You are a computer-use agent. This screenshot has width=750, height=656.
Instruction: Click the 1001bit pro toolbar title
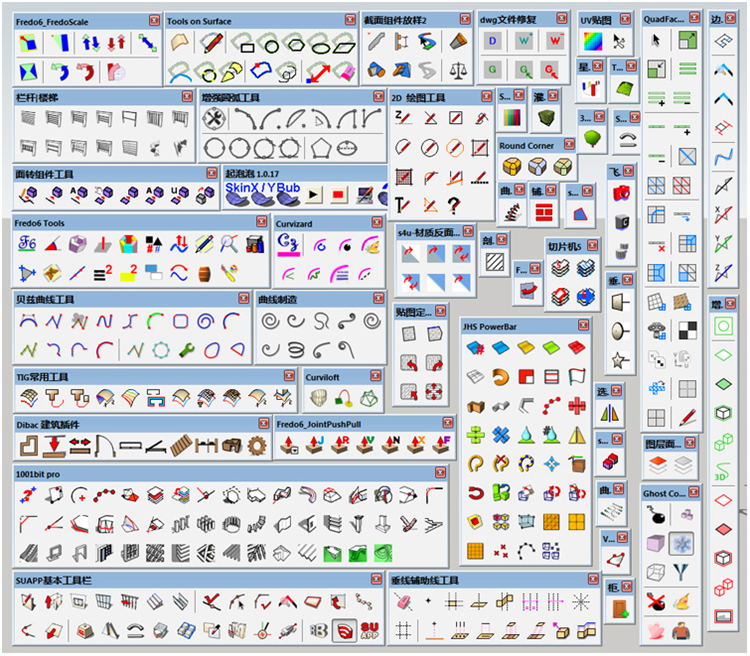38,474
